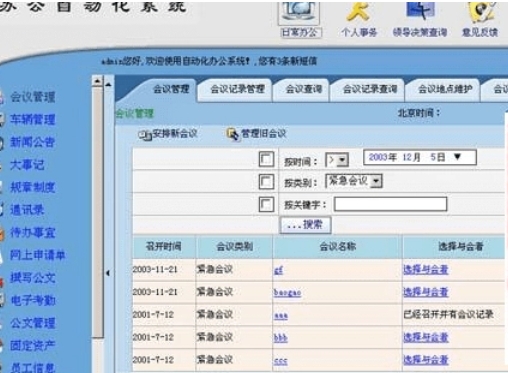This screenshot has width=508, height=373.
Task: Switch to the 会议记录管理 tab
Action: coord(237,89)
